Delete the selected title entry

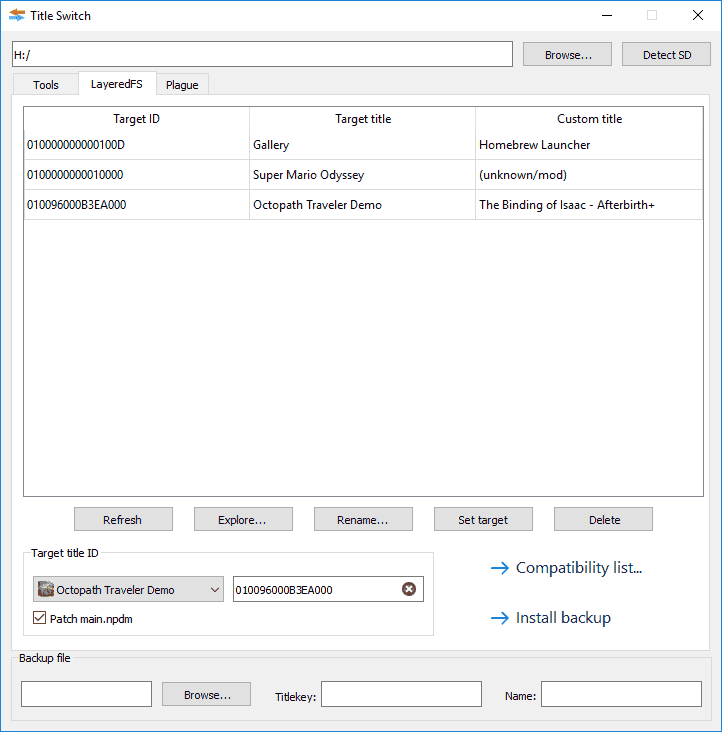(603, 520)
